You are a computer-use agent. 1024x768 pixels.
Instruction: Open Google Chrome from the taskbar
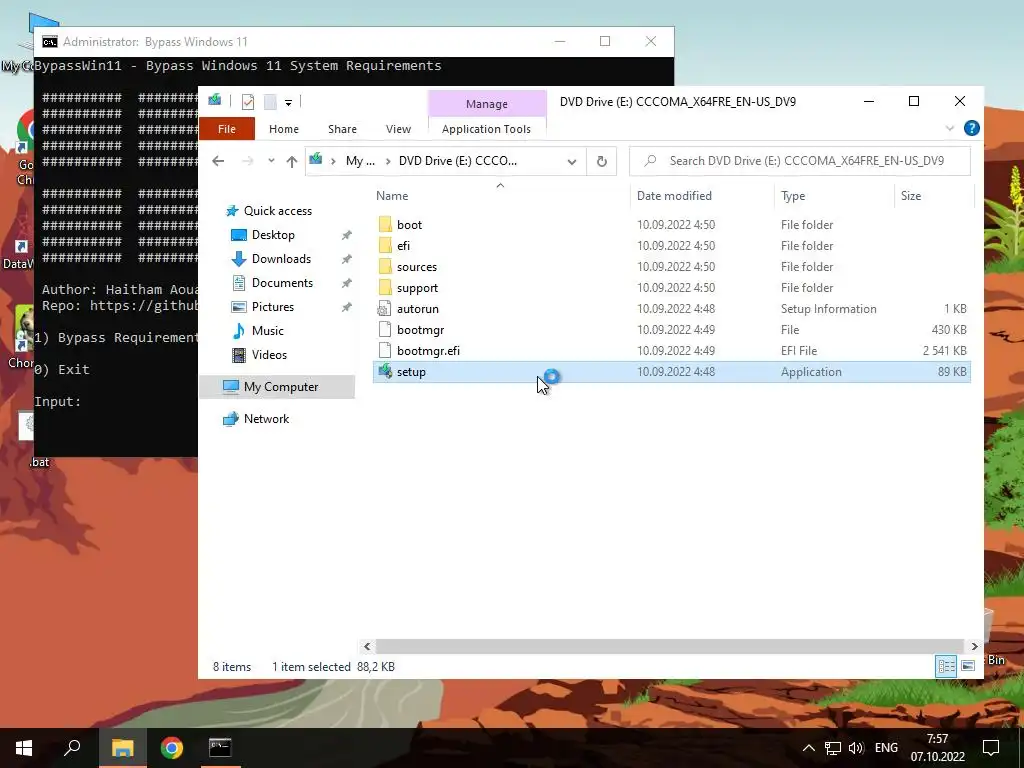(x=171, y=748)
